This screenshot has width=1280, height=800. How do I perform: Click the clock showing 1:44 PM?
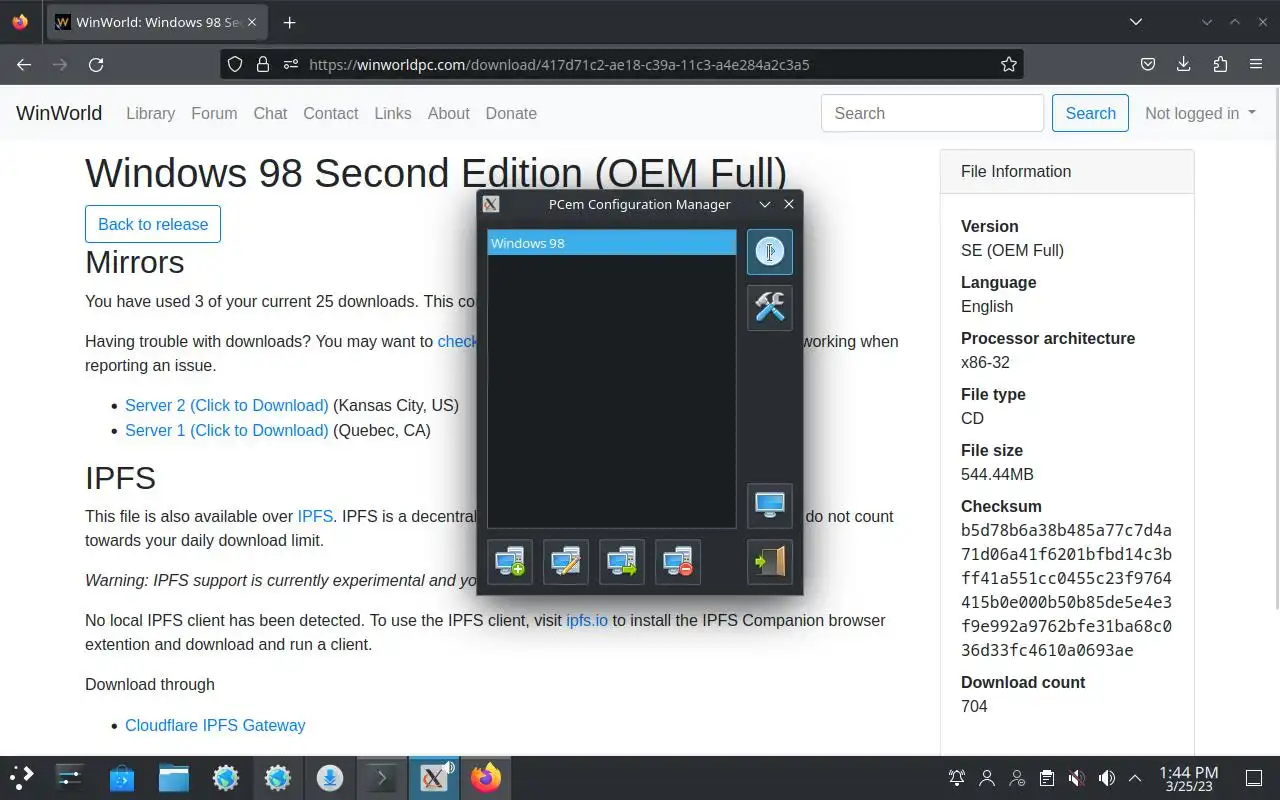(x=1188, y=779)
